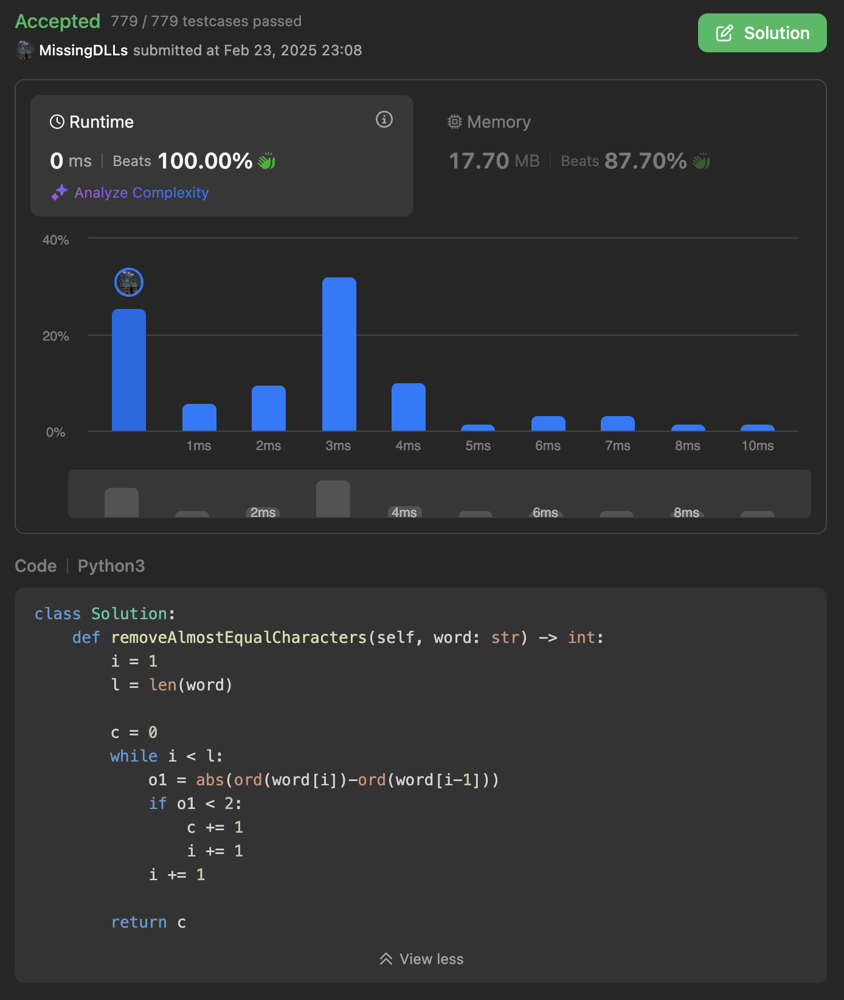Viewport: 844px width, 1000px height.
Task: Click the 'if o1 < 2:' code line
Action: [195, 804]
